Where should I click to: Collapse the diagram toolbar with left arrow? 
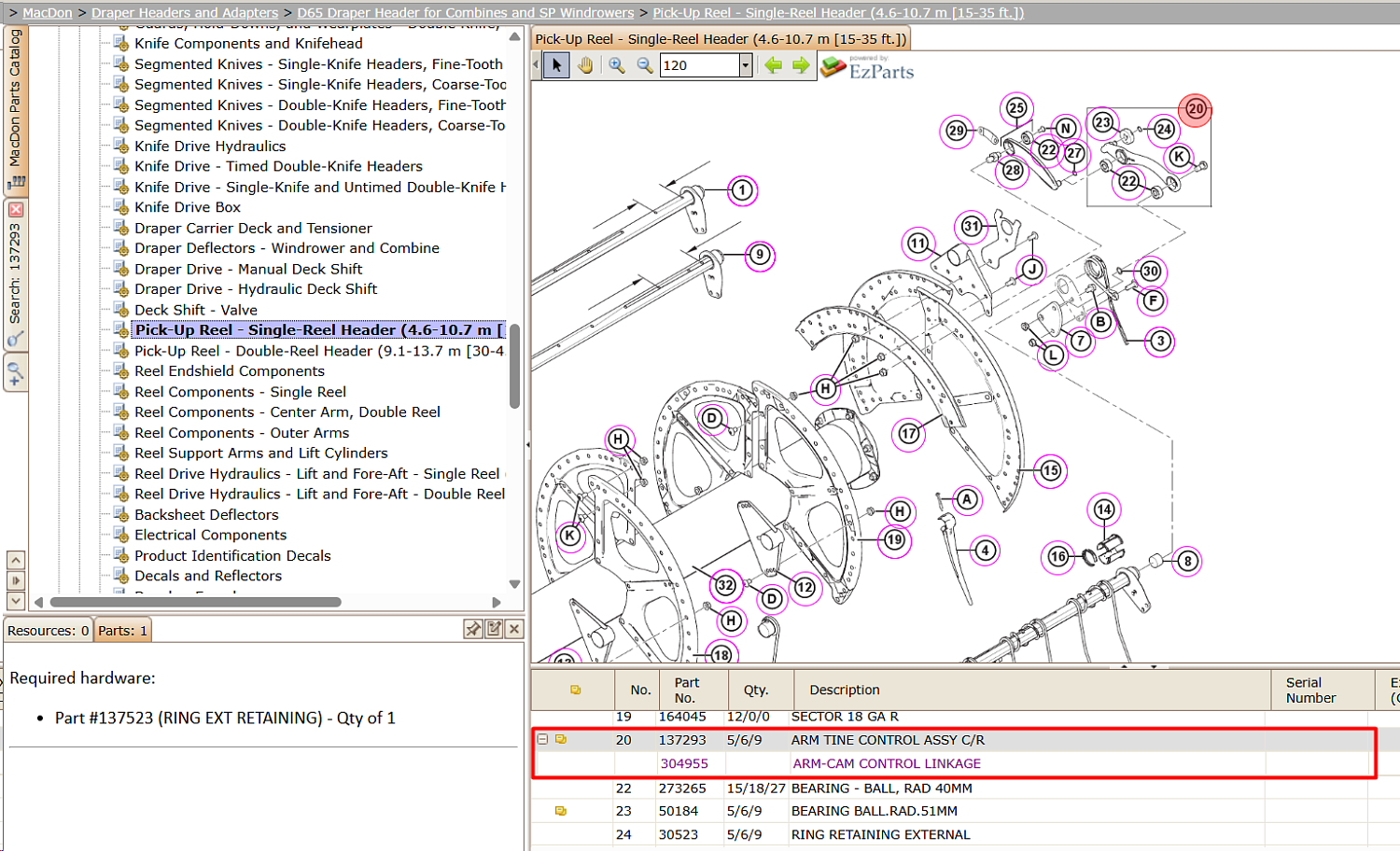click(x=537, y=65)
